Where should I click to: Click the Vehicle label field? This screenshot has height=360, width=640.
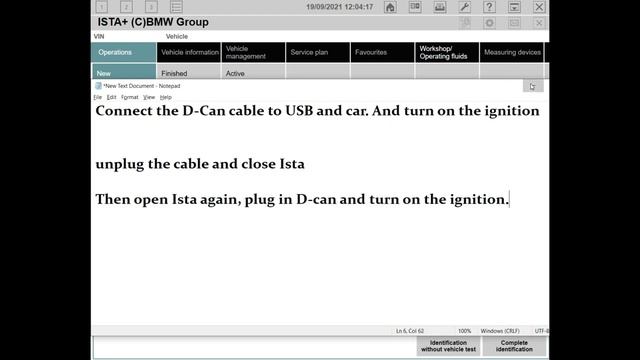pos(177,36)
